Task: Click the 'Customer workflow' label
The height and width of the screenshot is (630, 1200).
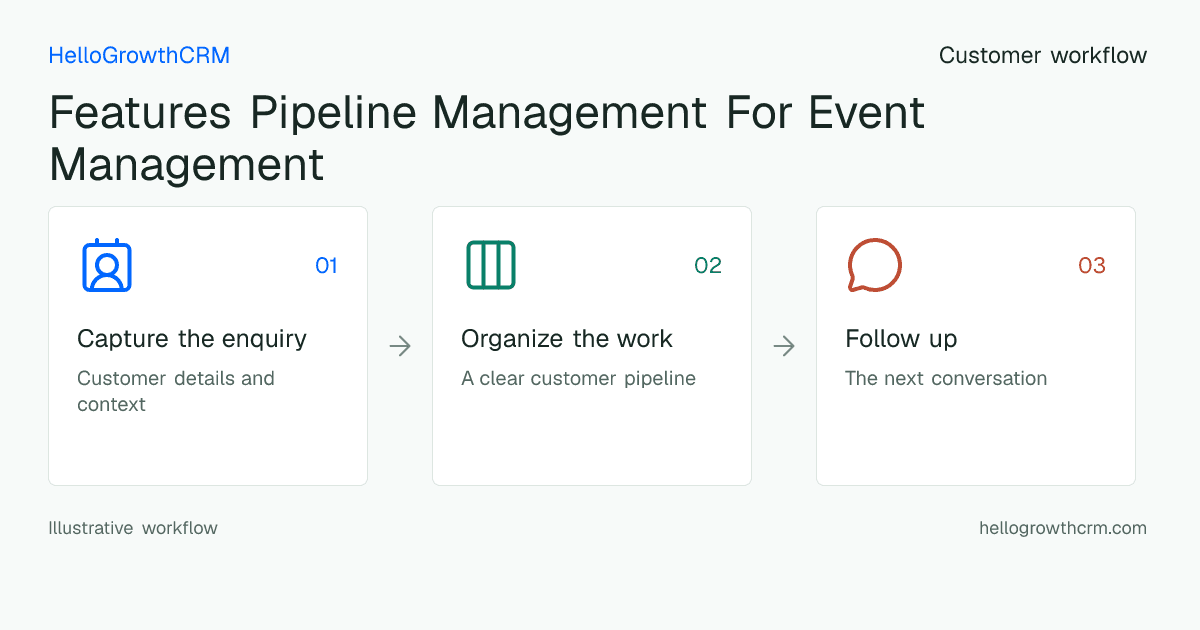Action: coord(1043,56)
